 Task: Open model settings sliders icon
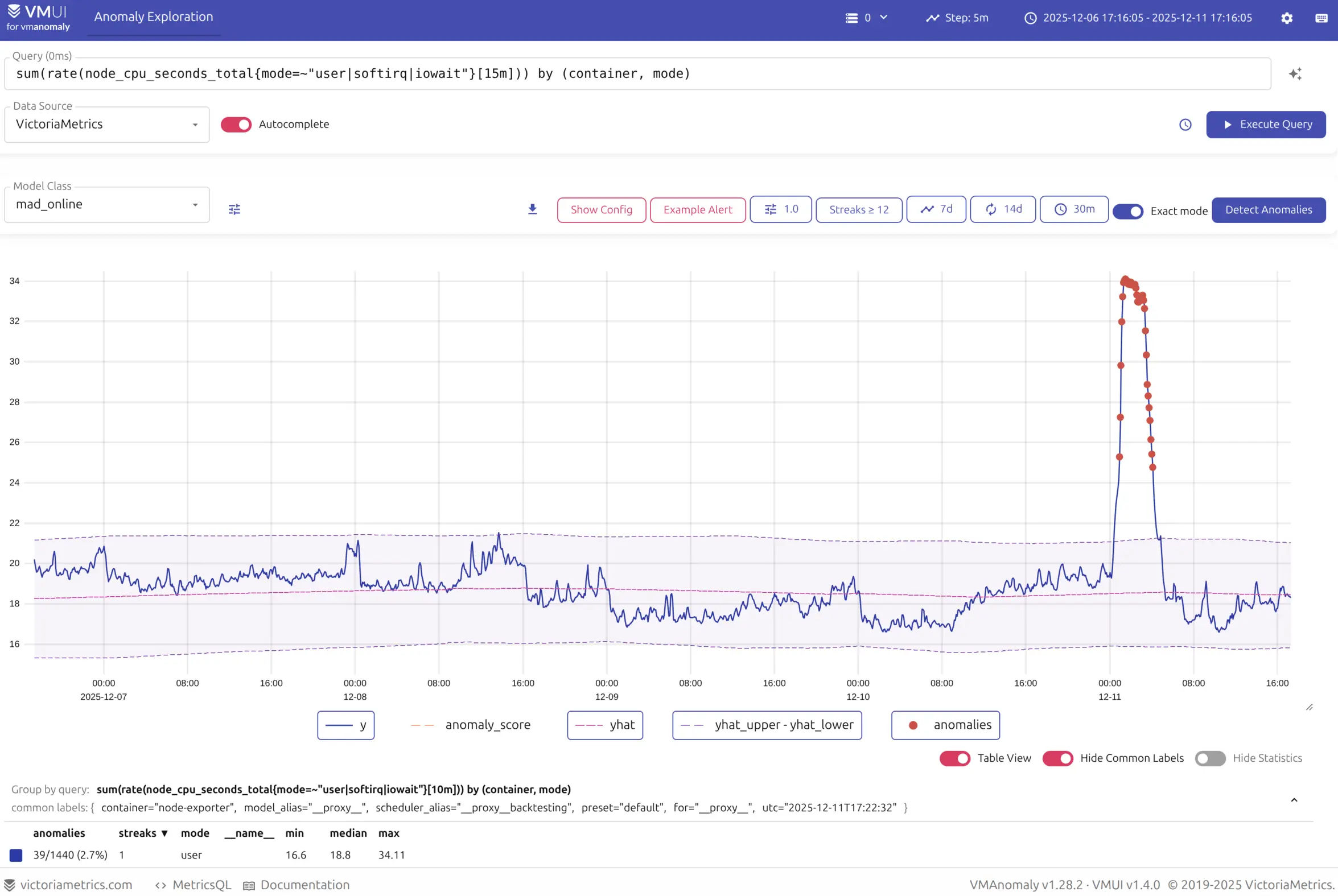[234, 210]
